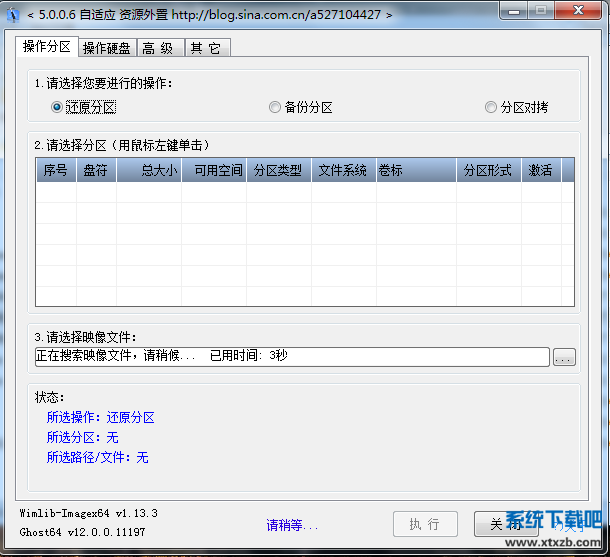Click the Wimlib-Imagex64 v1.13.3 version text
The height and width of the screenshot is (557, 610).
pyautogui.click(x=88, y=513)
